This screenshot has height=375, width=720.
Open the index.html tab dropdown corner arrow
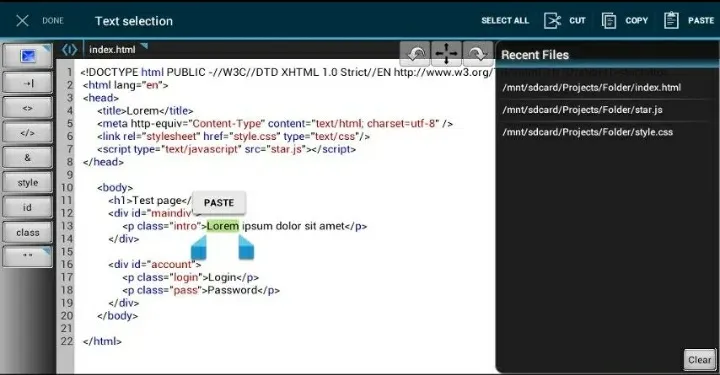click(x=144, y=45)
